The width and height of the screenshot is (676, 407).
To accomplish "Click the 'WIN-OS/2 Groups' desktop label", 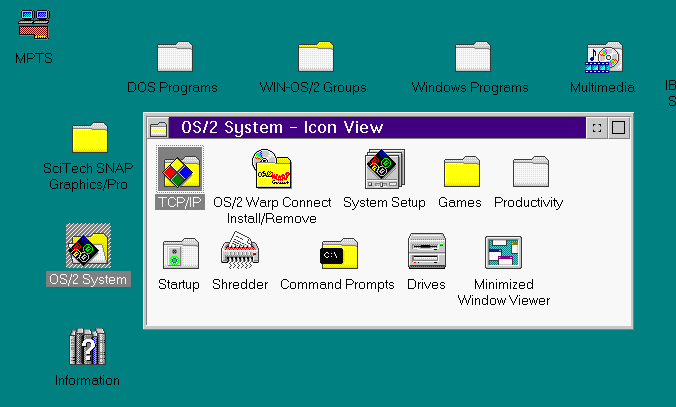I will (313, 88).
